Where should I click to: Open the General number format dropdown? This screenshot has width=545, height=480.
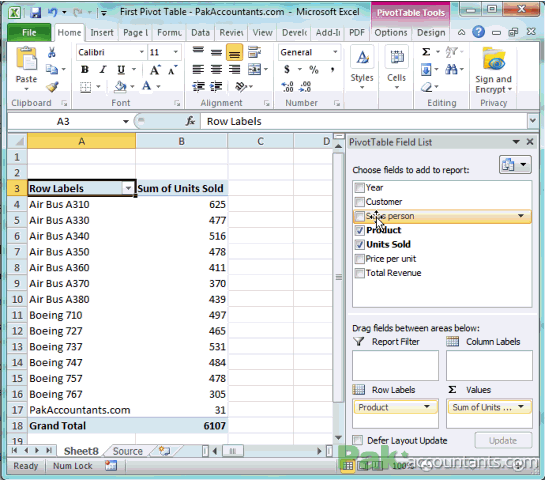tap(335, 52)
